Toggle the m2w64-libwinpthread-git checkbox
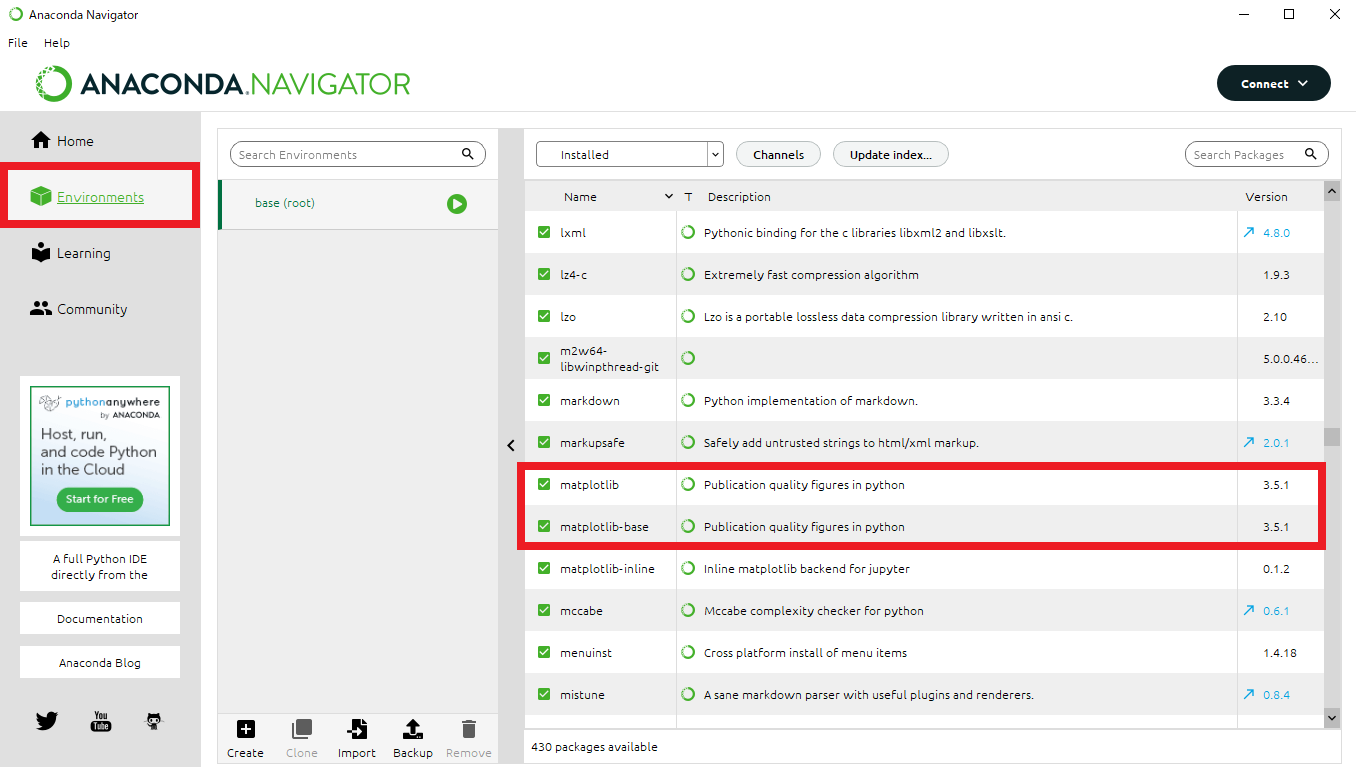This screenshot has width=1356, height=767. pos(544,358)
